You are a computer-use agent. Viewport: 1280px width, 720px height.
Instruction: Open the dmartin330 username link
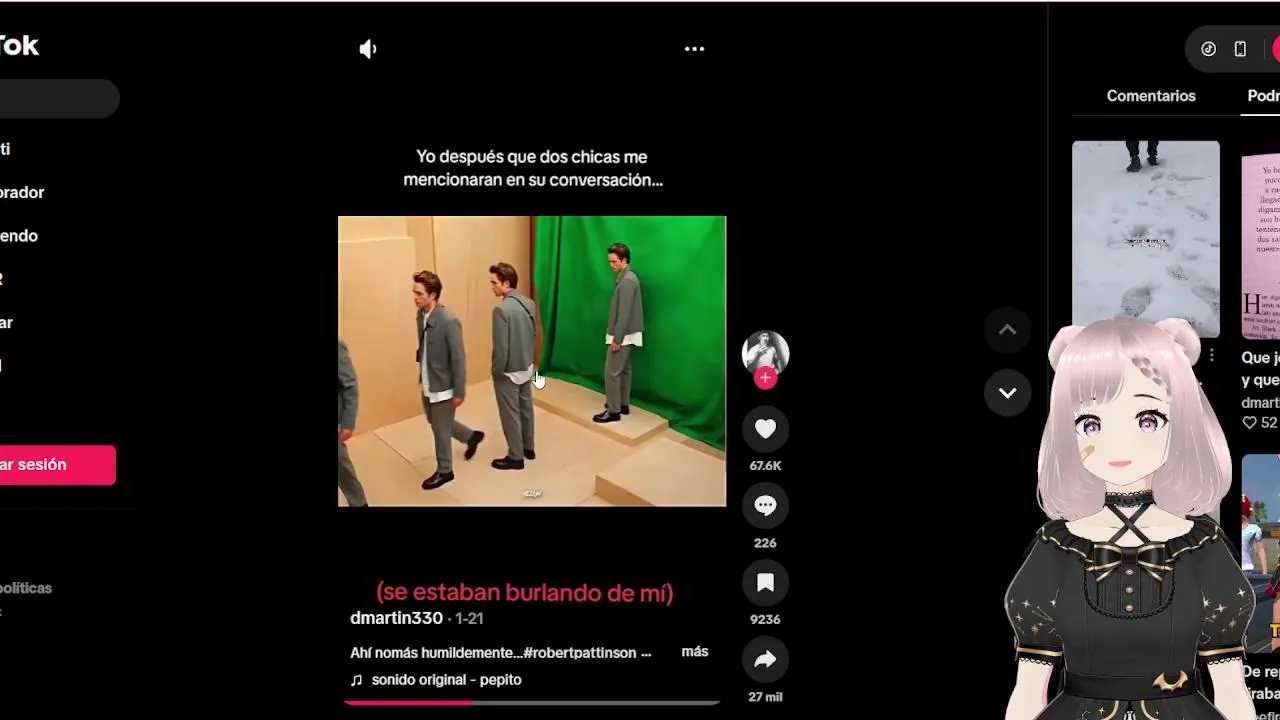(396, 618)
